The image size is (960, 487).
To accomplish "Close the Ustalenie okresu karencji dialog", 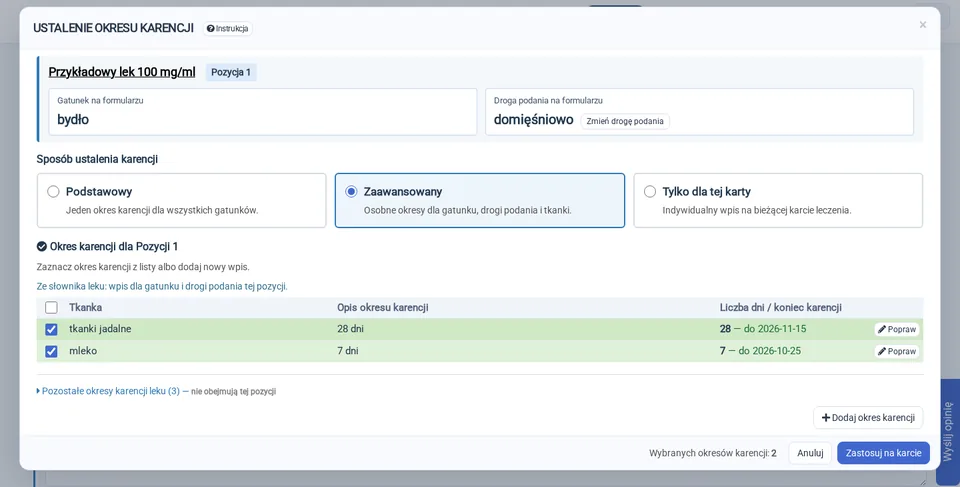I will (923, 25).
